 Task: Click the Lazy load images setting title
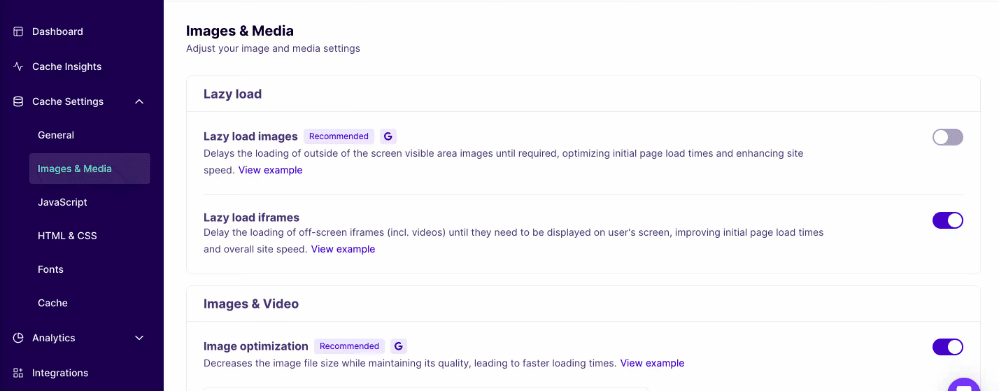click(250, 136)
